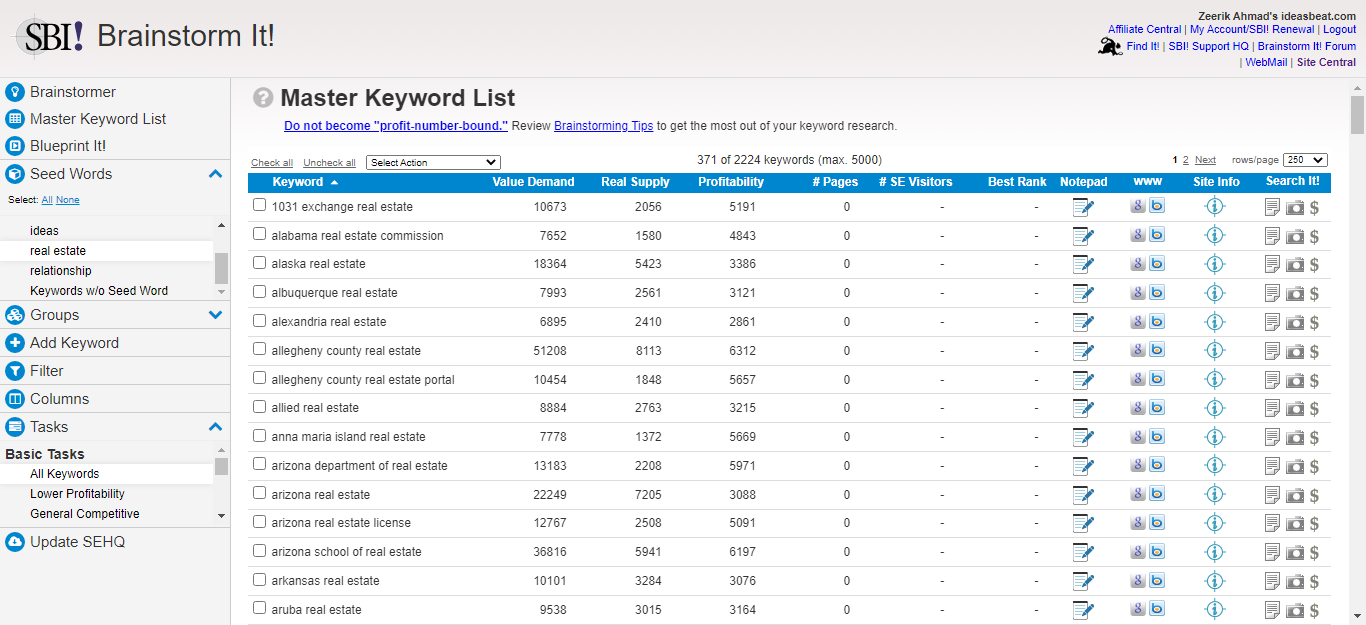
Task: Open Google search icon for 1031 exchange real estate
Action: tap(1137, 206)
